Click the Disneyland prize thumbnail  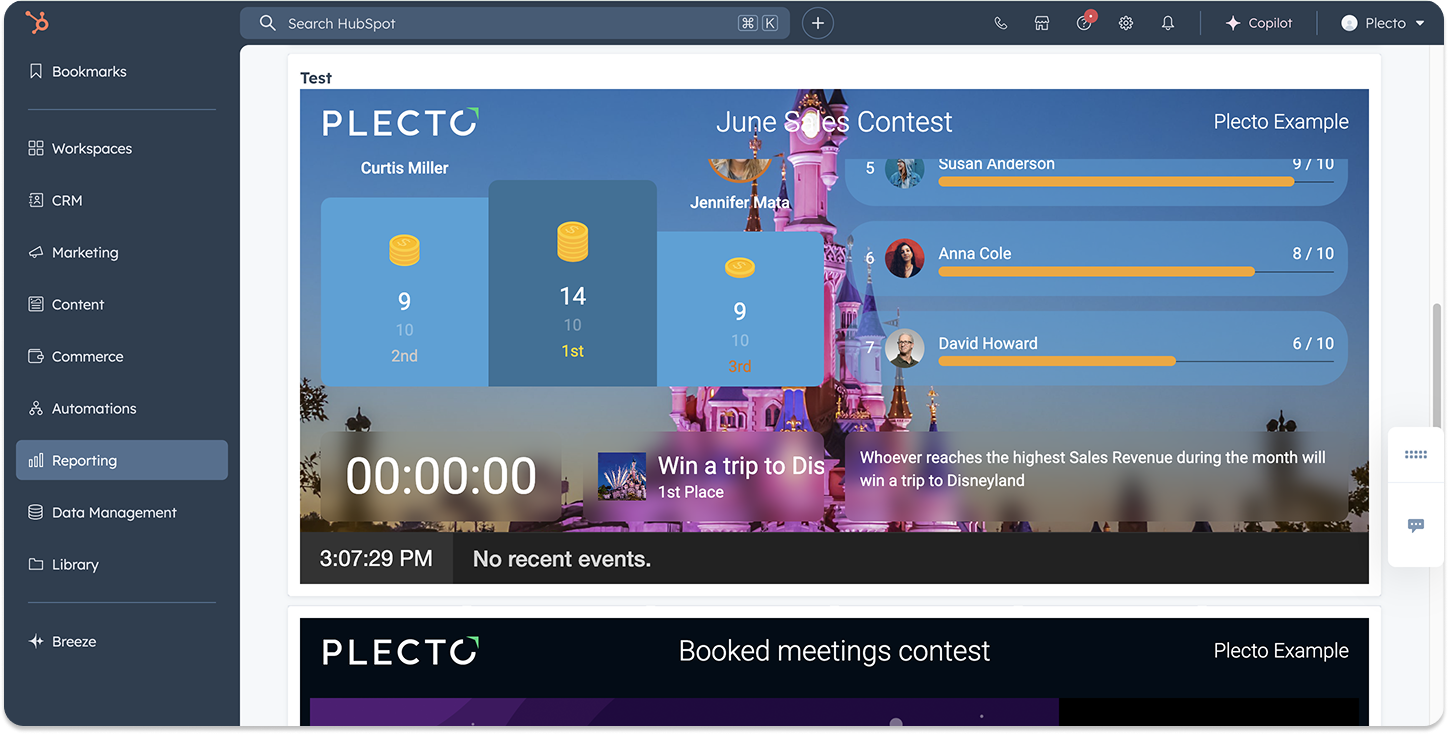click(x=622, y=476)
